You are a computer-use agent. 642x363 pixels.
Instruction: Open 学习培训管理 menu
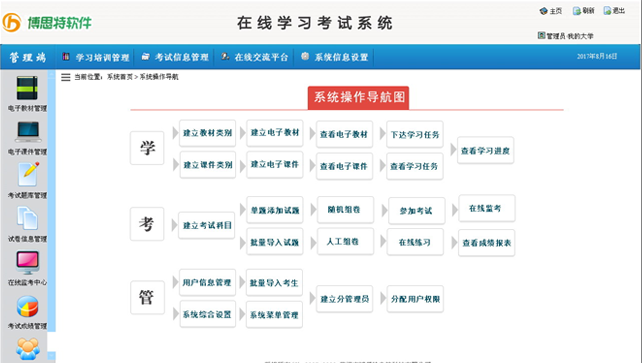pyautogui.click(x=96, y=57)
